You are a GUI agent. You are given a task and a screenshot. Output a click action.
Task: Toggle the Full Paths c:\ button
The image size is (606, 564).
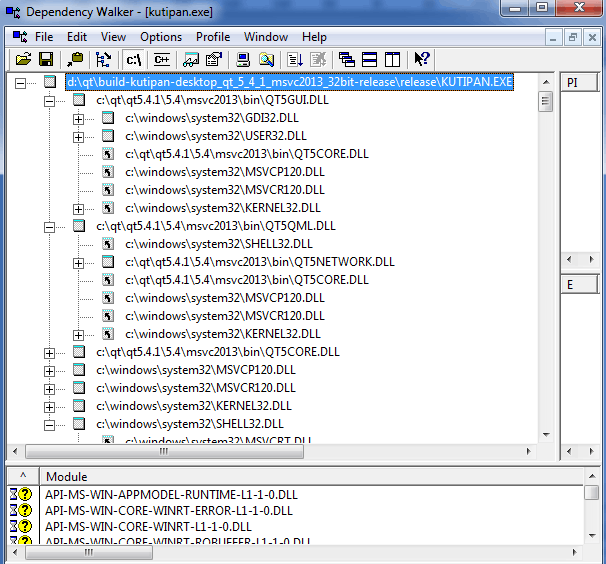click(x=133, y=60)
